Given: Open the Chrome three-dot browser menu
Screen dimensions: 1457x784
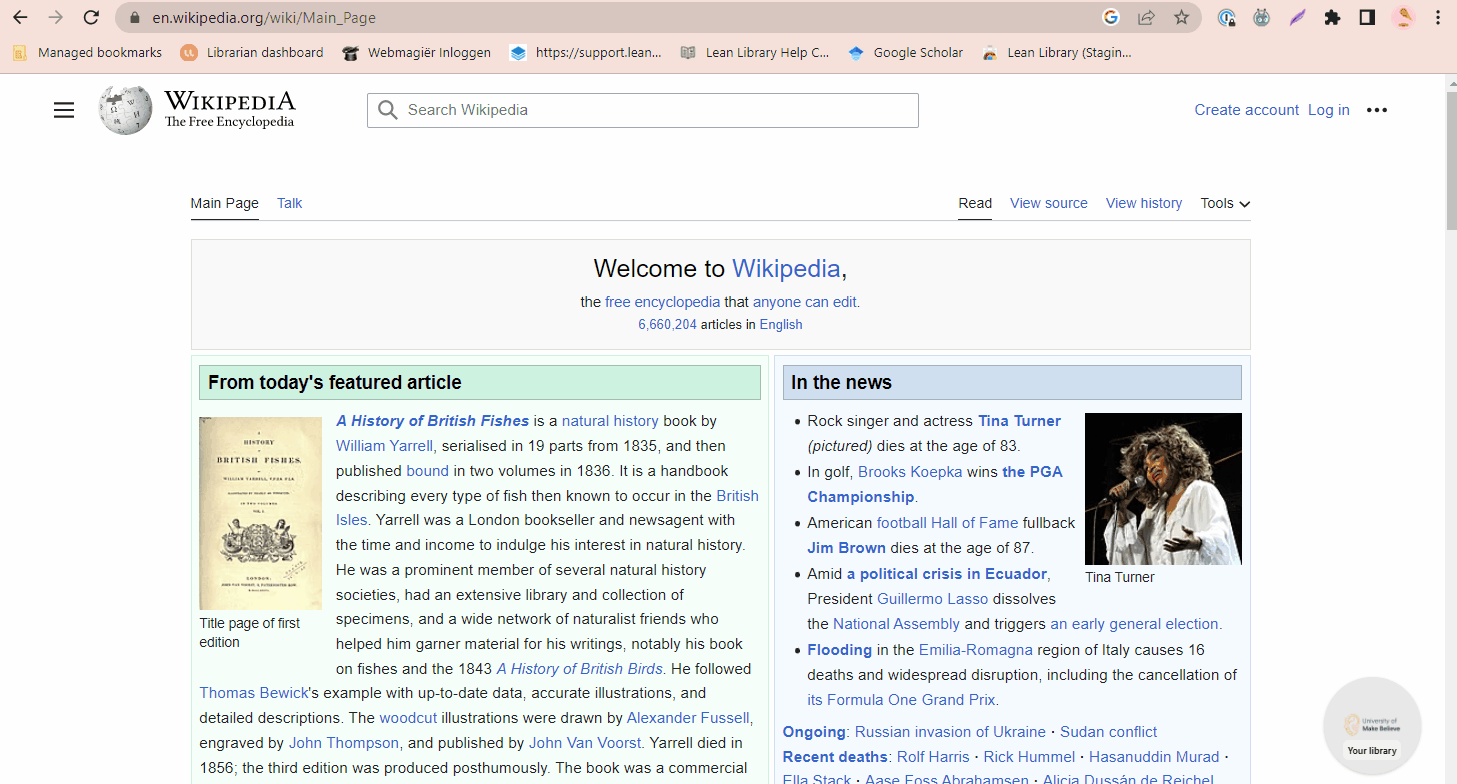Looking at the screenshot, I should 1438,17.
